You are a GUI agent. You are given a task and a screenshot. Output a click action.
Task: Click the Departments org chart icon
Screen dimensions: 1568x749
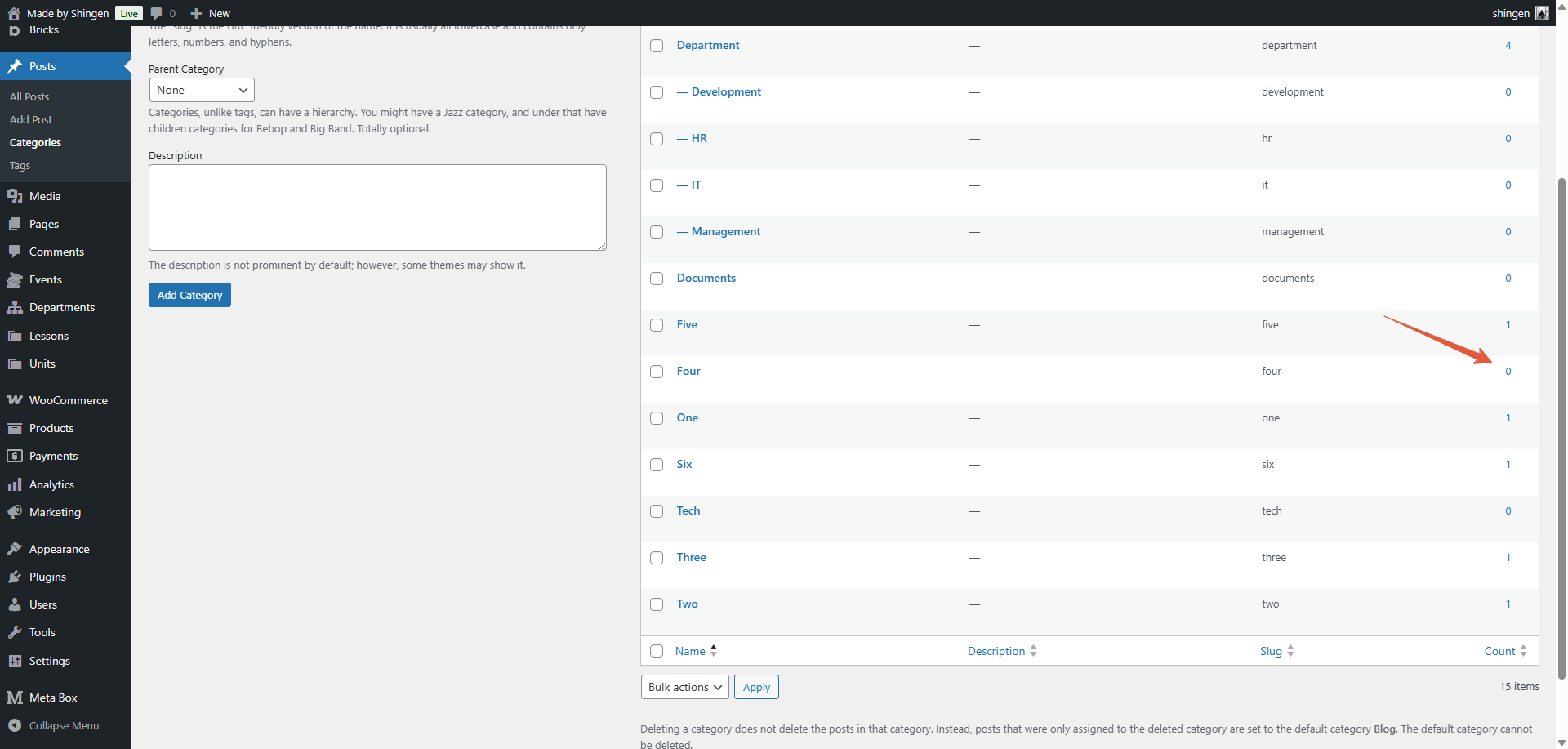(x=15, y=307)
